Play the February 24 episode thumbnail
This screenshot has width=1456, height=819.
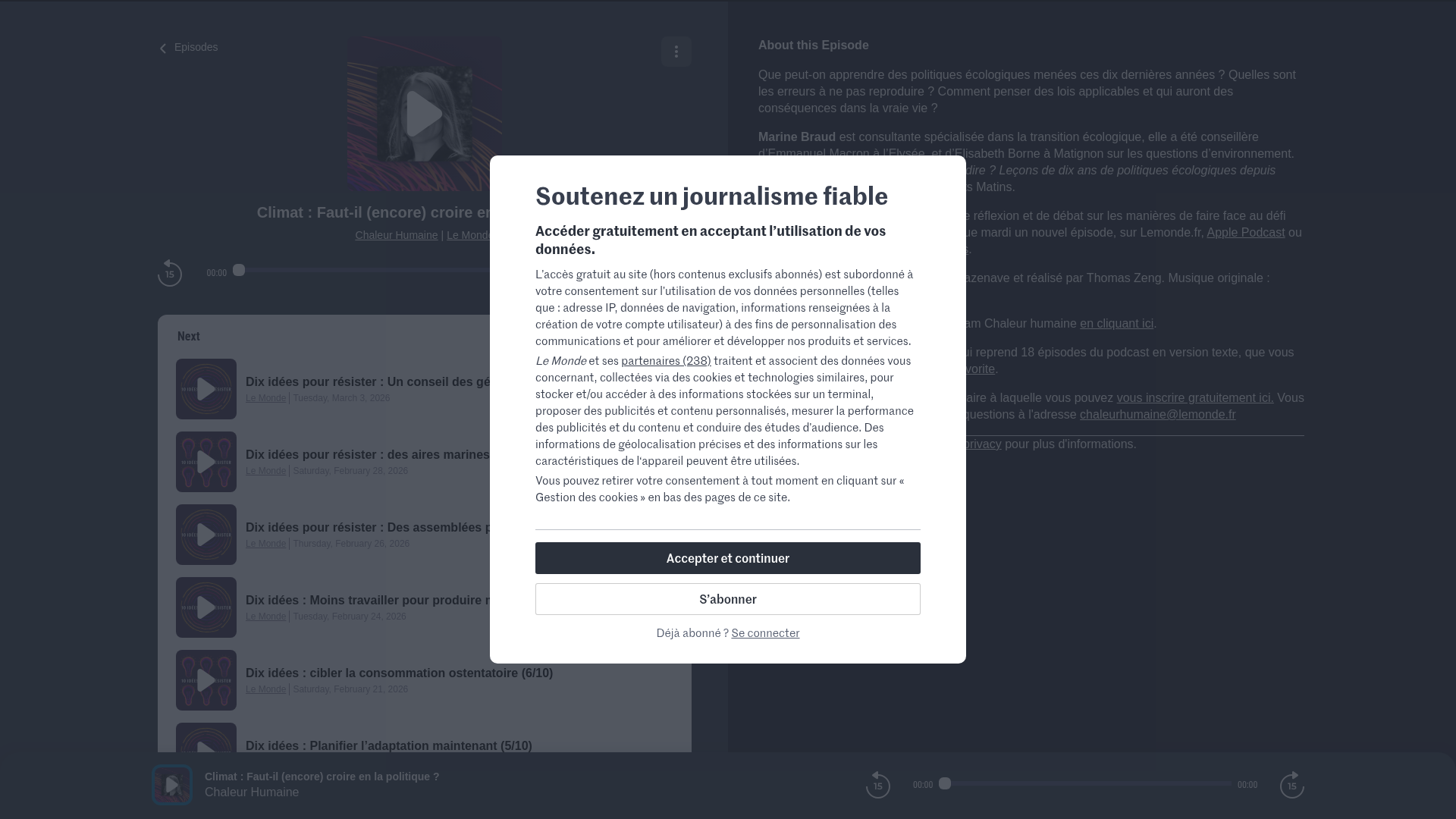point(206,607)
